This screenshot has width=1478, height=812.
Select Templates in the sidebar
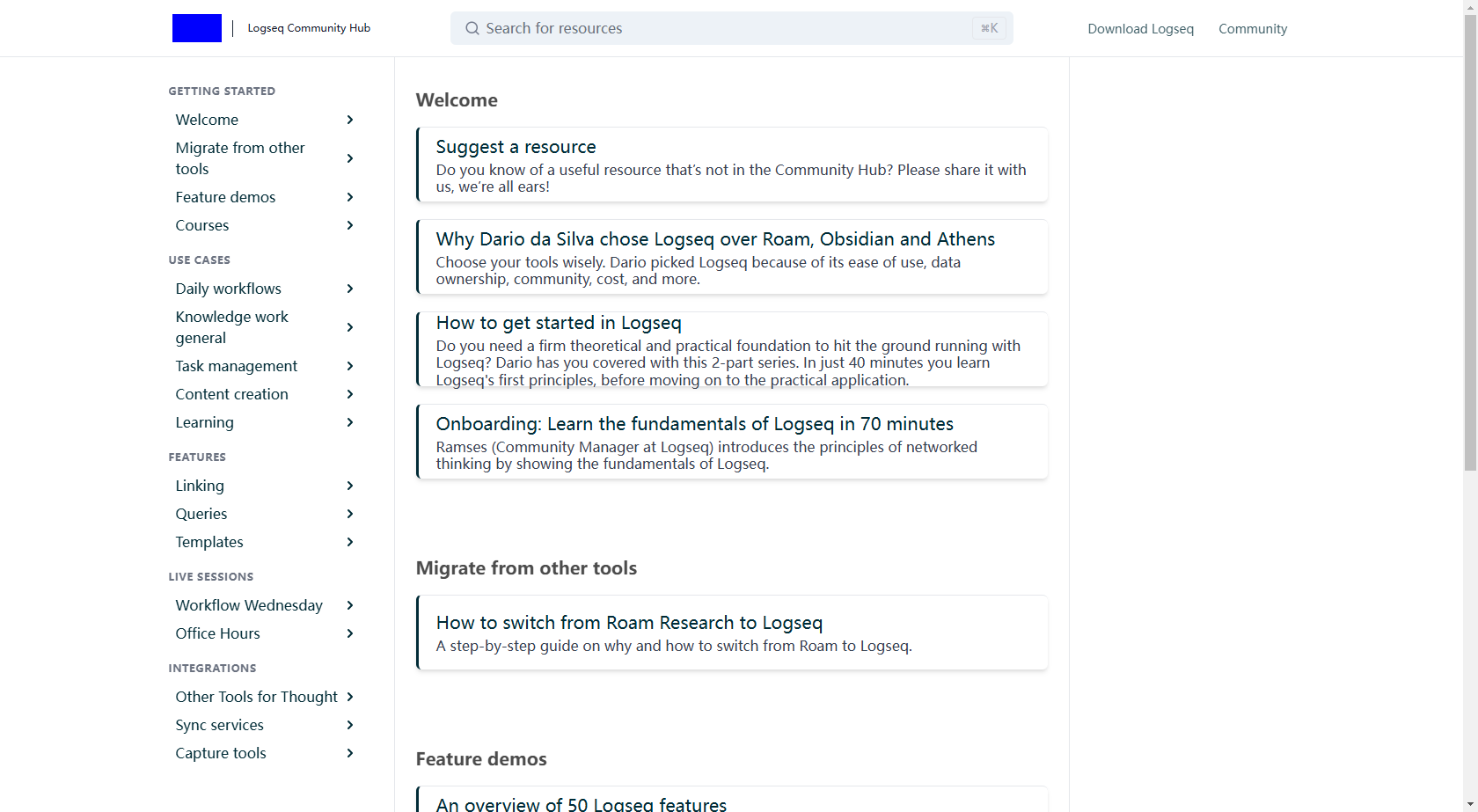click(x=209, y=542)
